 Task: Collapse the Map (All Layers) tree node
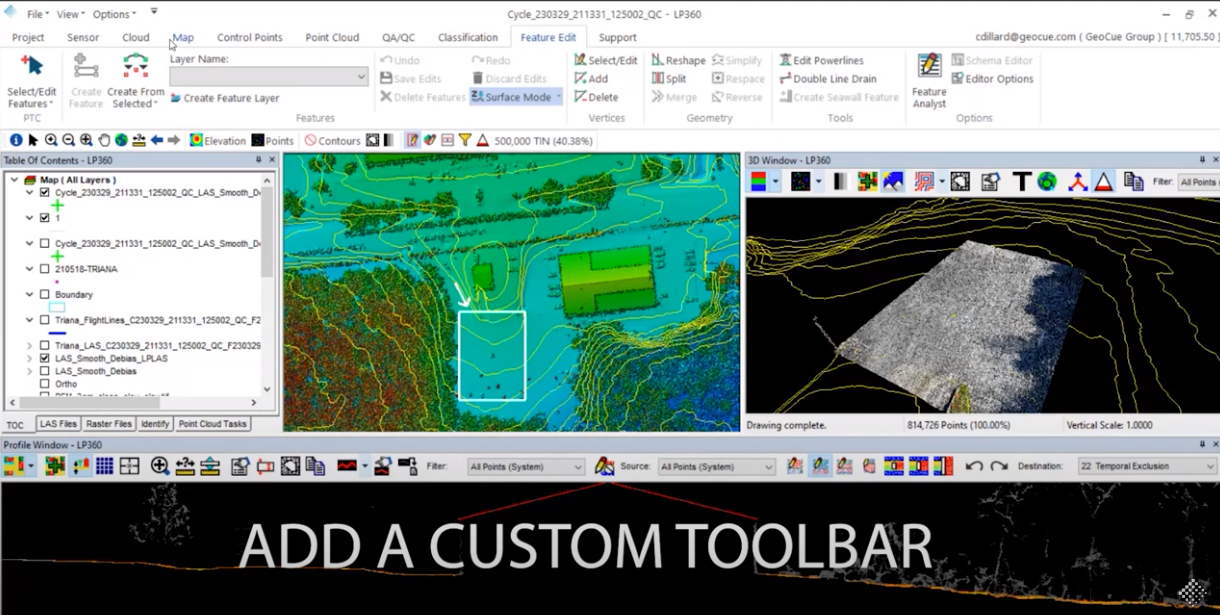pyautogui.click(x=14, y=180)
